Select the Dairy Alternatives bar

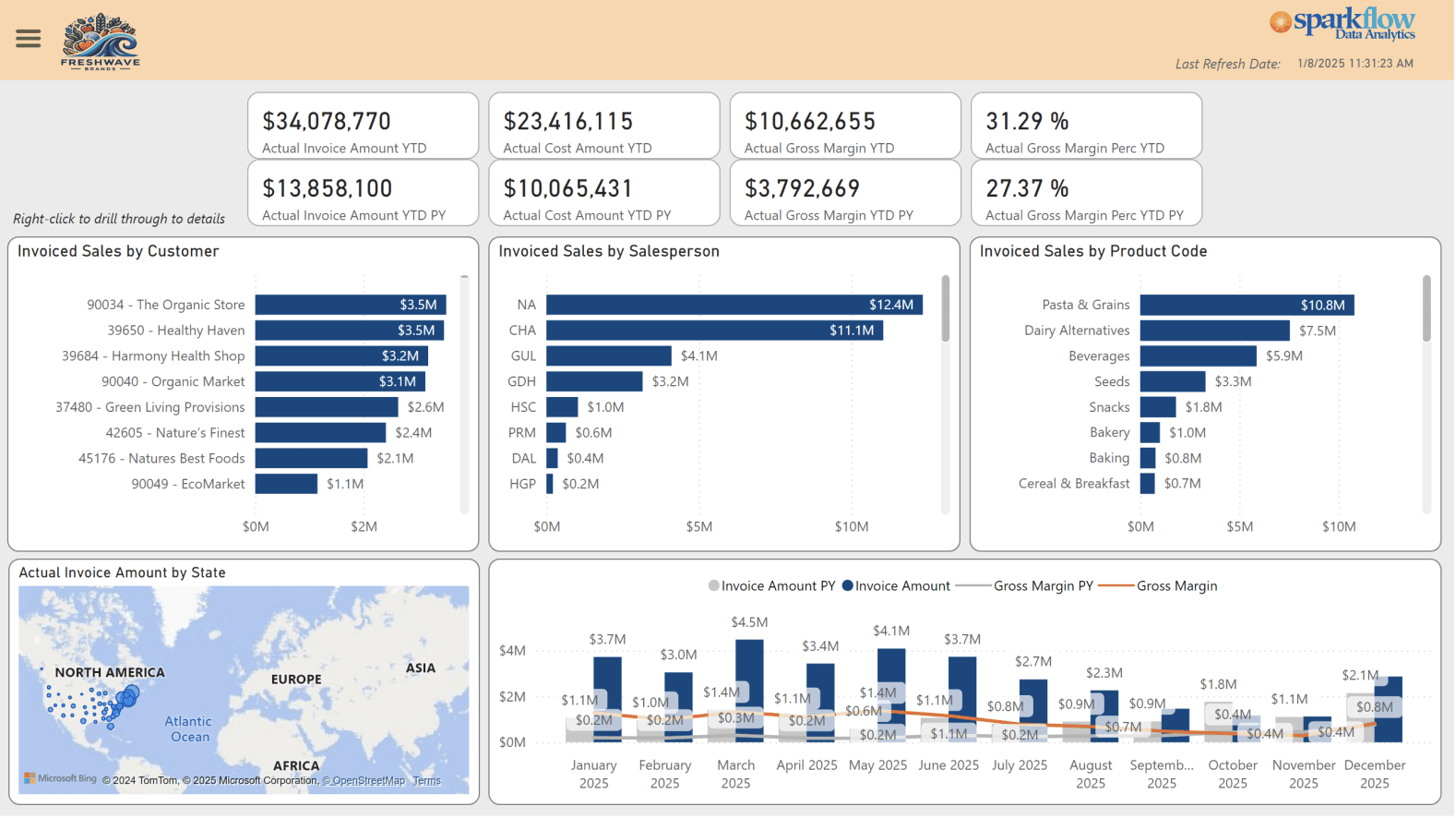click(1215, 331)
